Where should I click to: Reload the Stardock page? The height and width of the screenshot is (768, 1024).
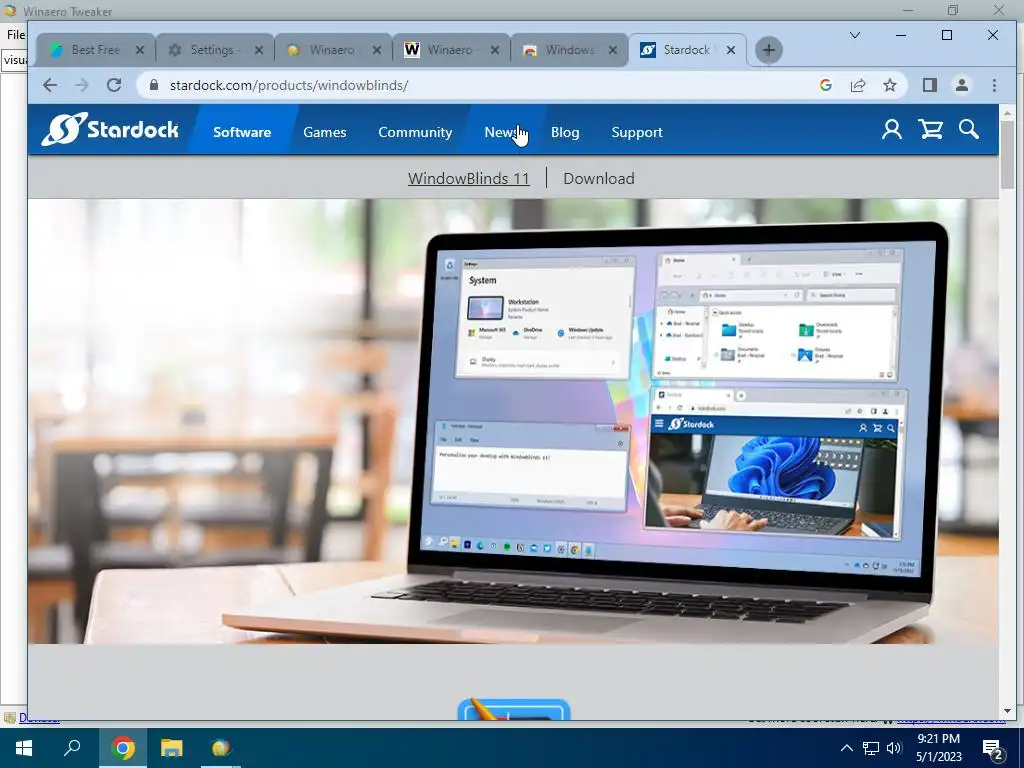click(114, 85)
